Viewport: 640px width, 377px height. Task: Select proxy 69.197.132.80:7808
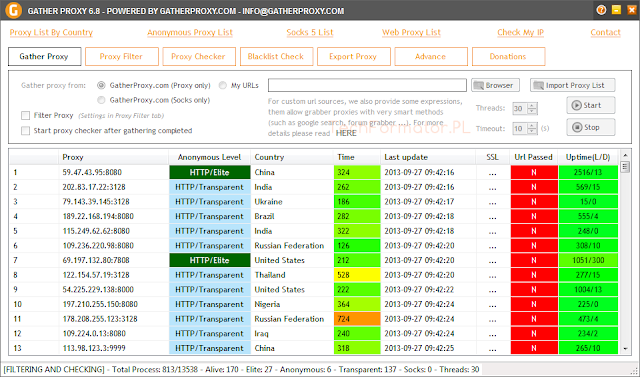coord(96,260)
